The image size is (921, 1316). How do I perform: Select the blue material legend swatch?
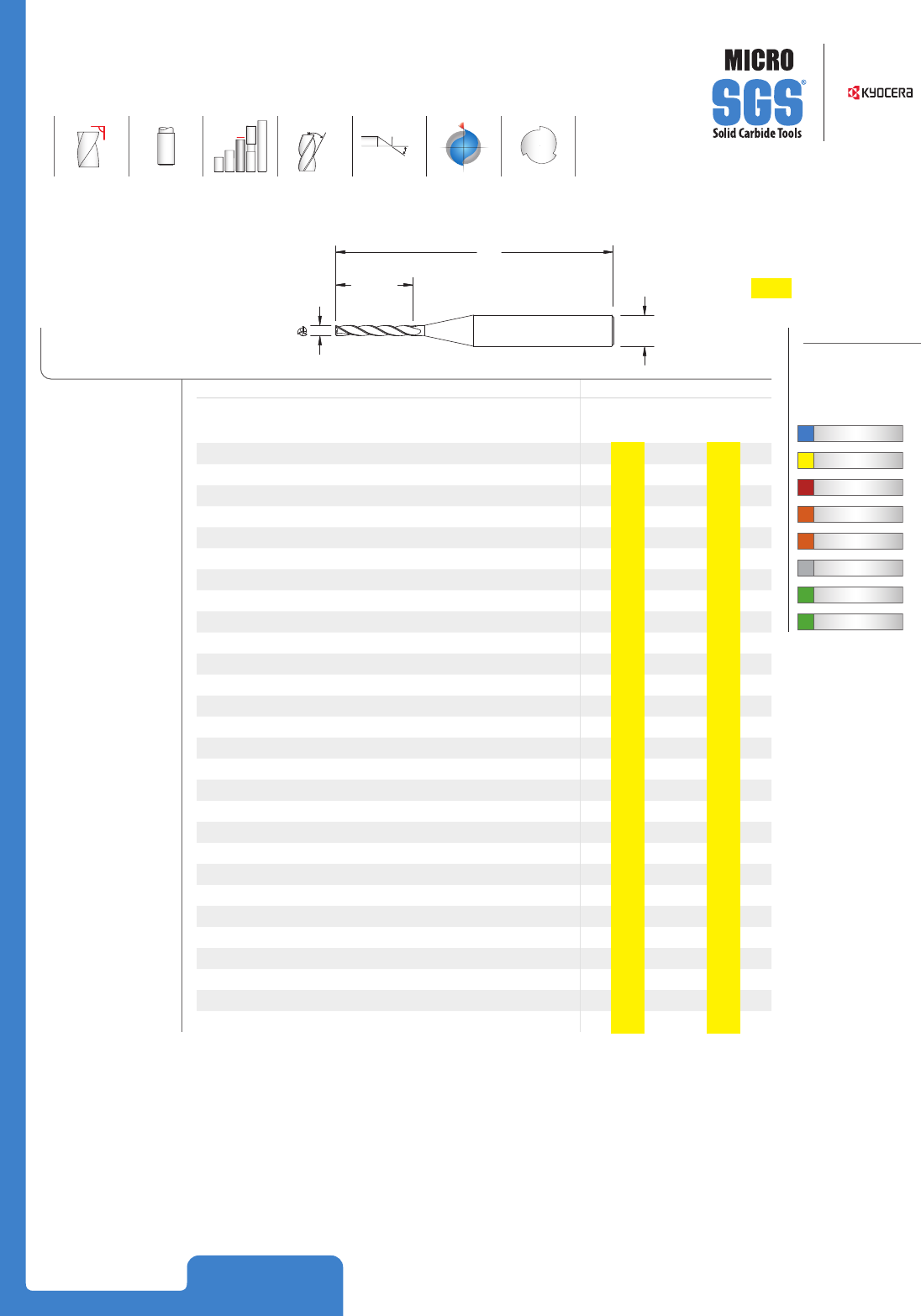point(805,434)
